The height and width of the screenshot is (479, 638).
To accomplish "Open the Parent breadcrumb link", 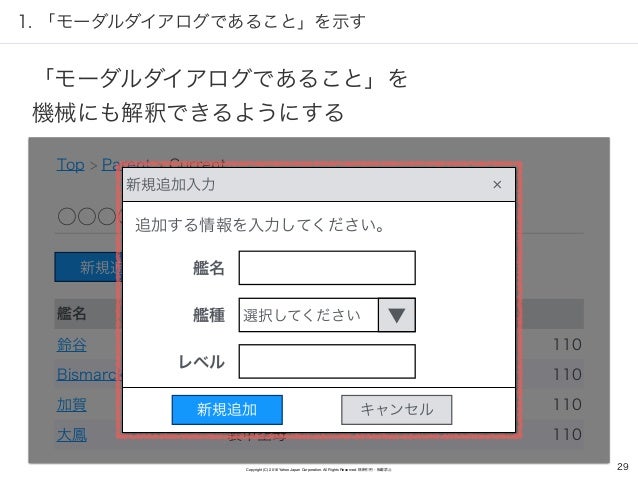I will 112,164.
